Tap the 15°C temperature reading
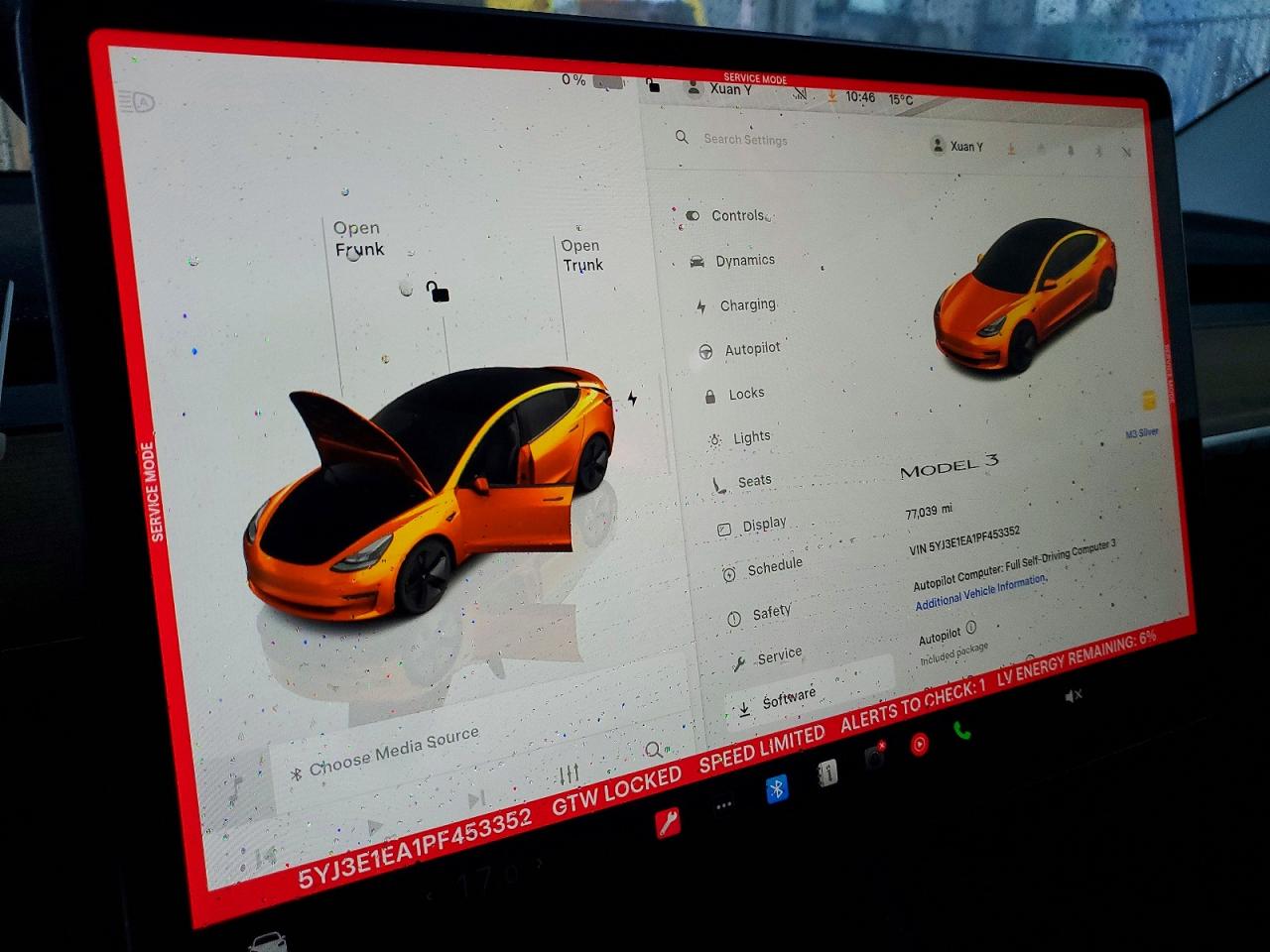Image resolution: width=1270 pixels, height=952 pixels. click(x=901, y=99)
